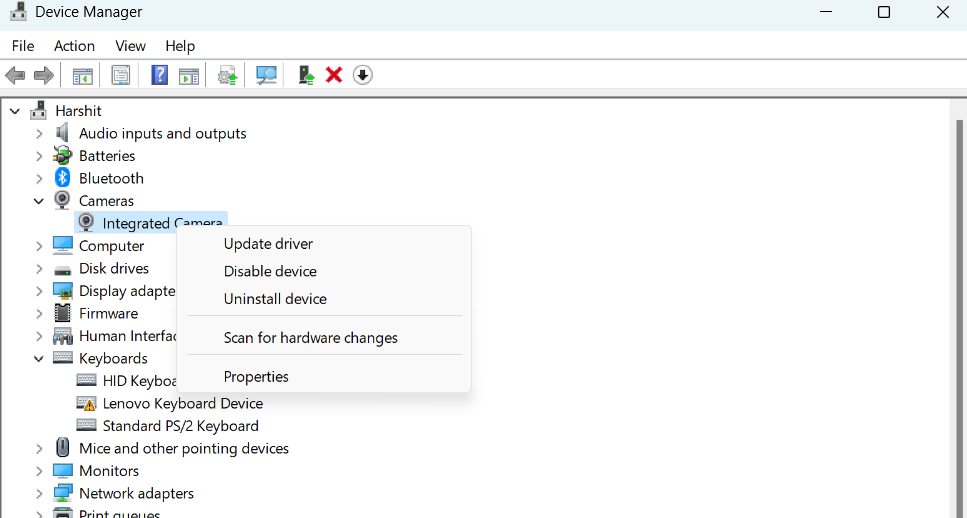Select Disable device in the context menu
967x518 pixels.
coord(270,271)
